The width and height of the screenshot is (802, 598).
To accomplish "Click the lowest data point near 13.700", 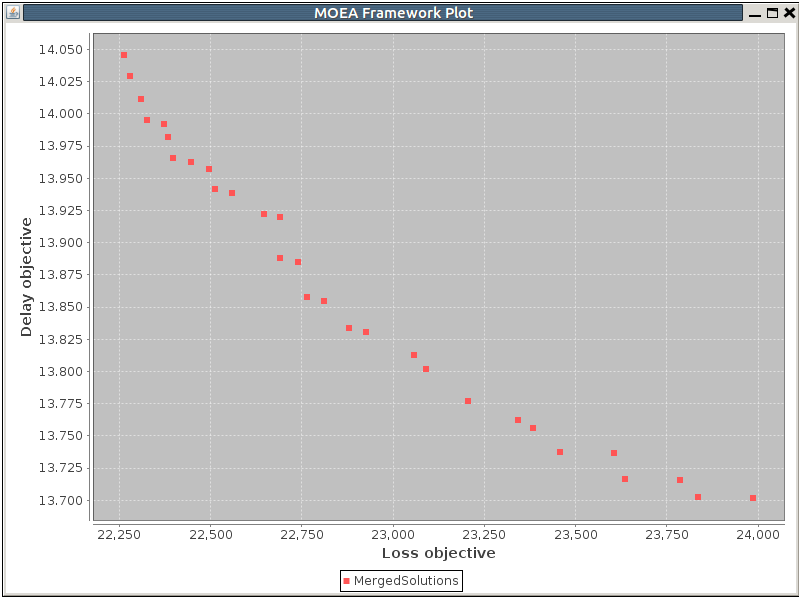I will [x=754, y=496].
